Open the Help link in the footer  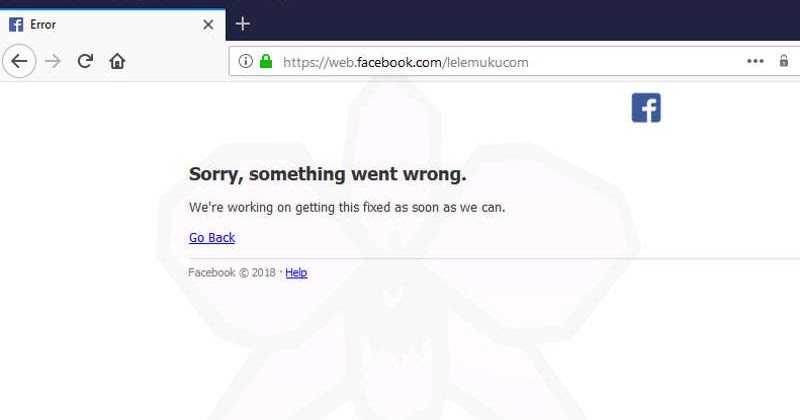296,273
